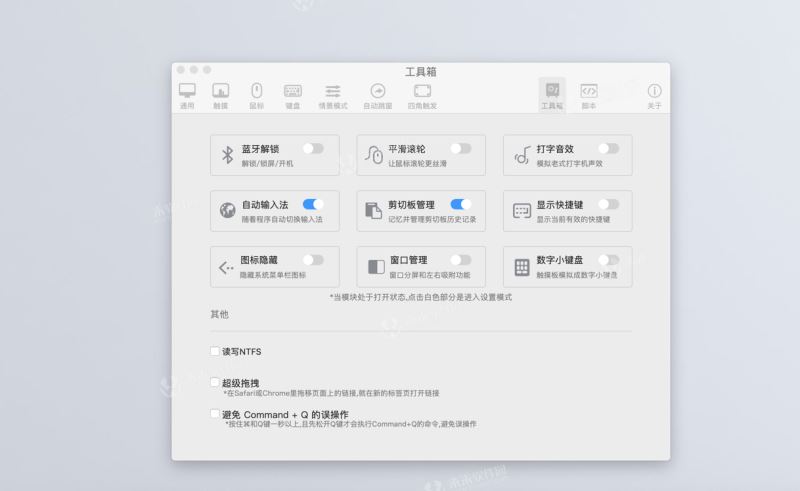Toggle the 显示快捷键 show shortcuts switch
The height and width of the screenshot is (491, 800).
pyautogui.click(x=609, y=204)
